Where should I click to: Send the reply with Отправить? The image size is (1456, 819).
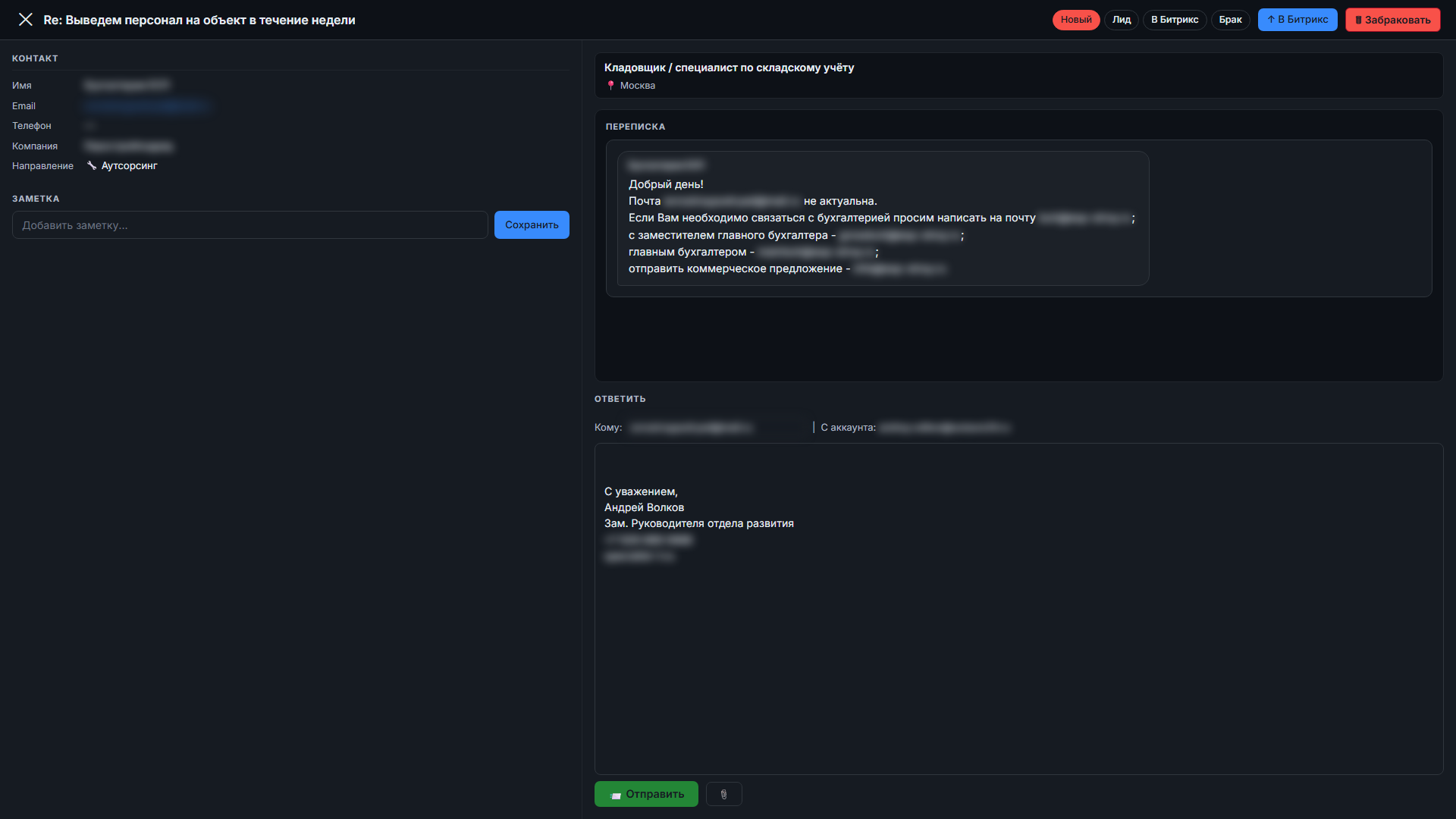[646, 794]
